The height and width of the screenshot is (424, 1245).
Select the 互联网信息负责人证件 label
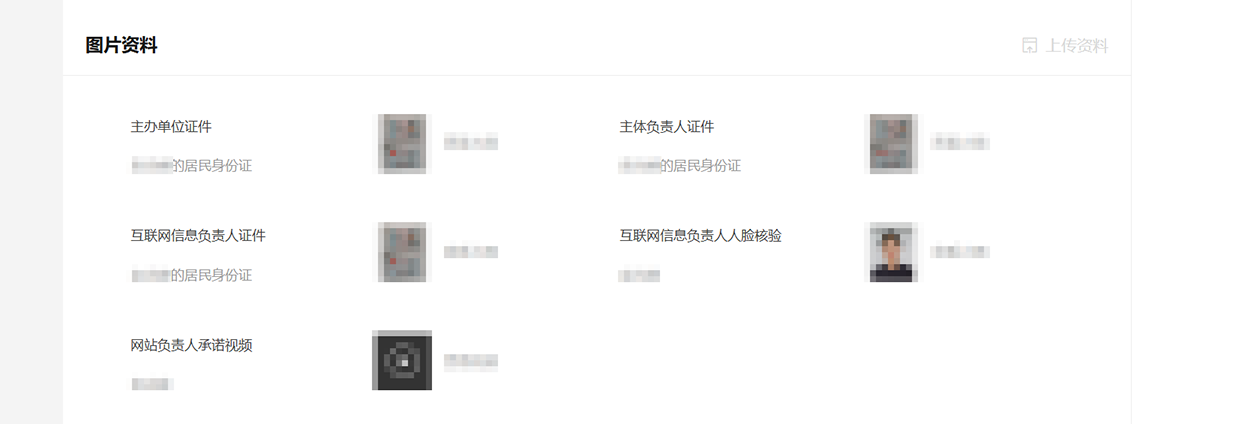[x=198, y=236]
